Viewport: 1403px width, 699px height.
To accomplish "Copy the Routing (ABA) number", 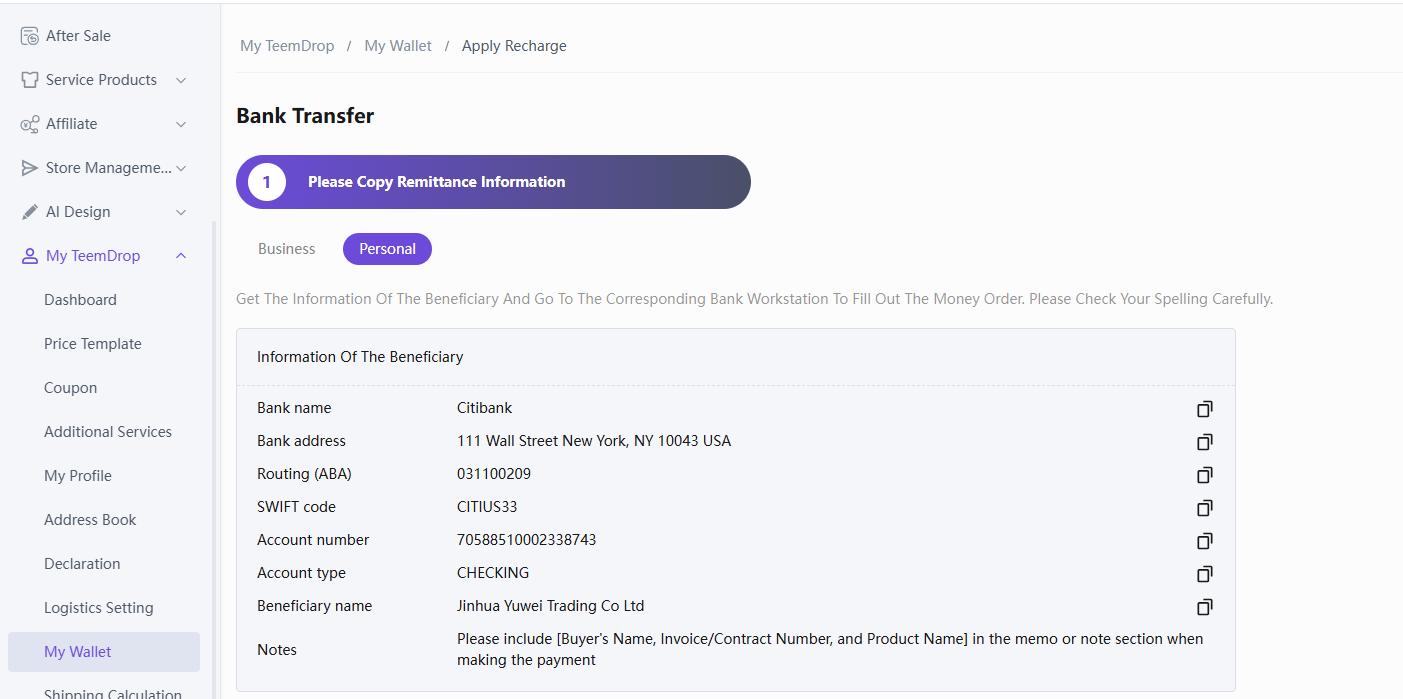I will click(x=1205, y=475).
